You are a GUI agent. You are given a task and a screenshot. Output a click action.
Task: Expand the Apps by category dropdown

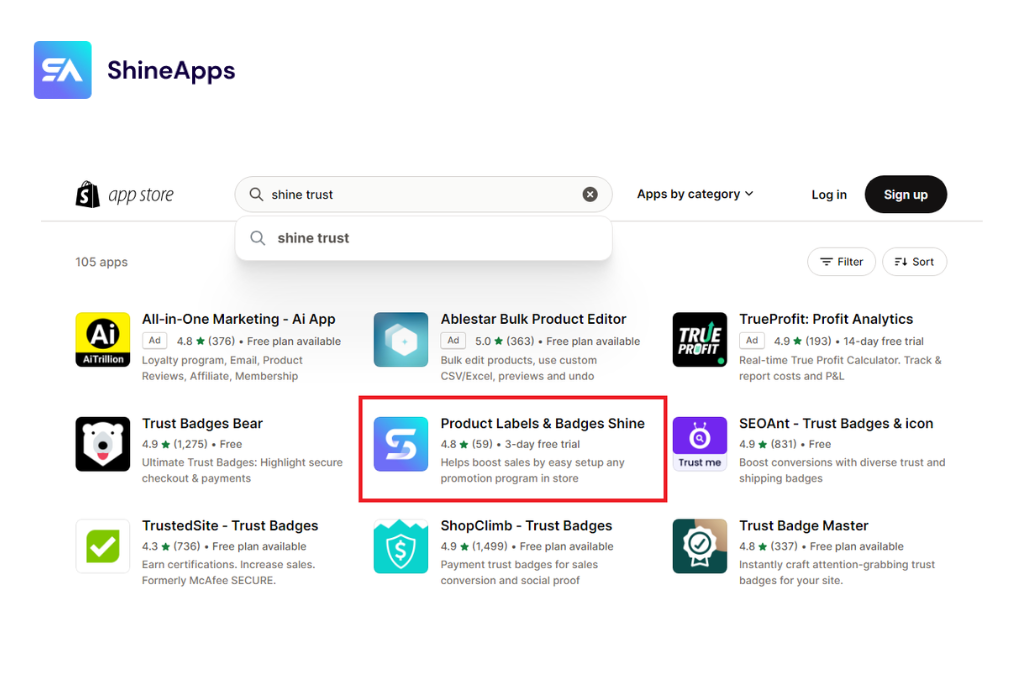[x=695, y=194]
